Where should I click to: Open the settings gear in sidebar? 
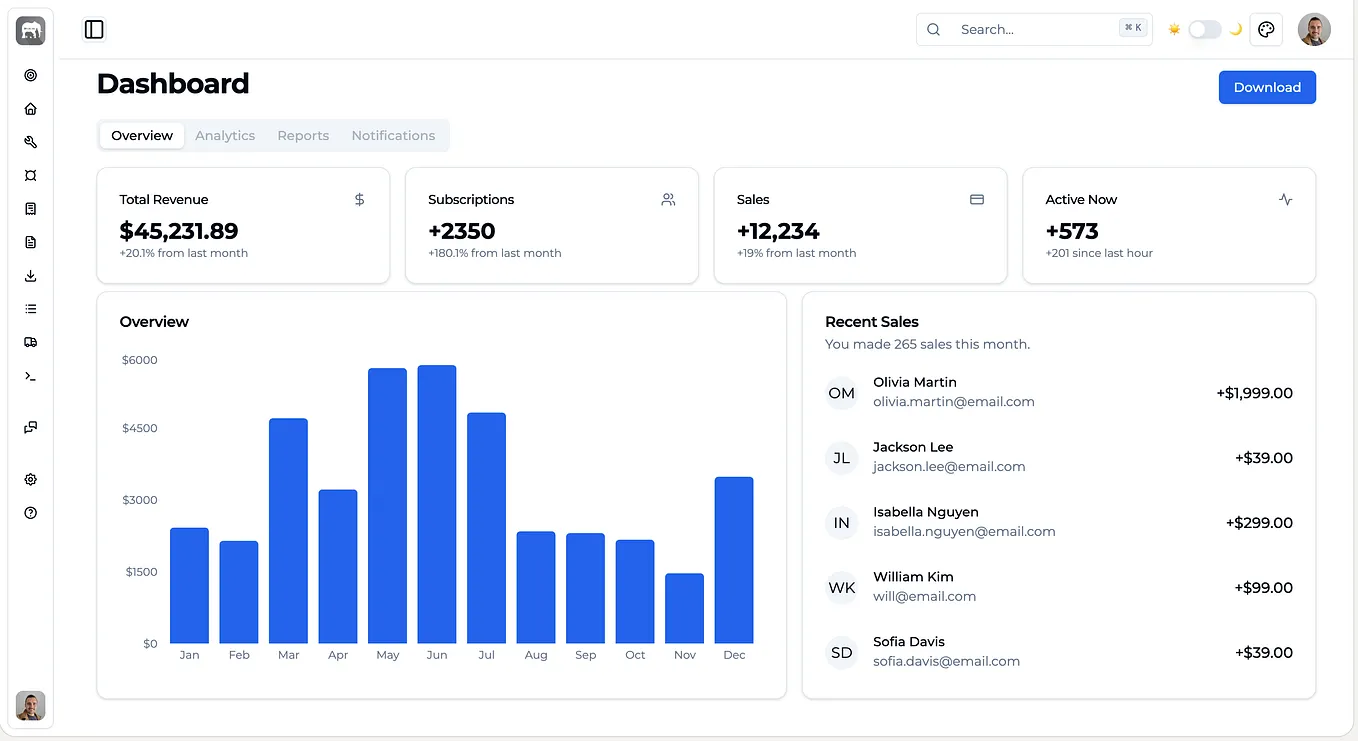(30, 479)
